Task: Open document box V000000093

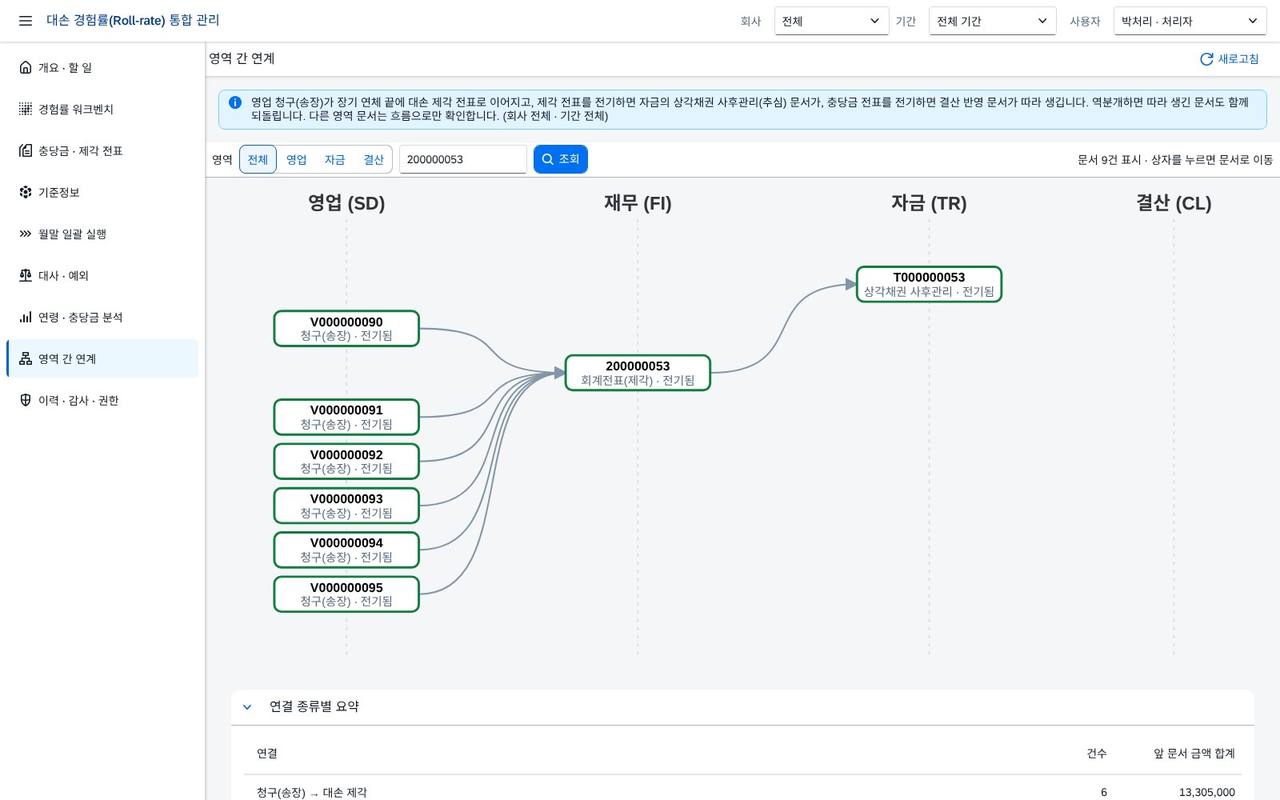Action: click(346, 505)
